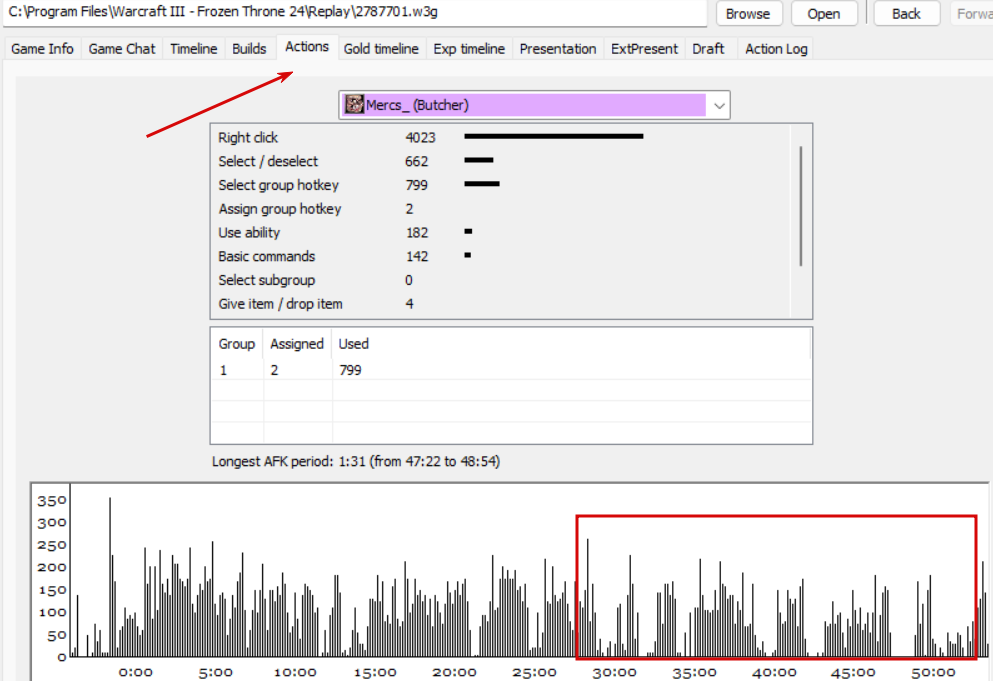The width and height of the screenshot is (993, 681).
Task: Go to the Draft tab
Action: 708,49
